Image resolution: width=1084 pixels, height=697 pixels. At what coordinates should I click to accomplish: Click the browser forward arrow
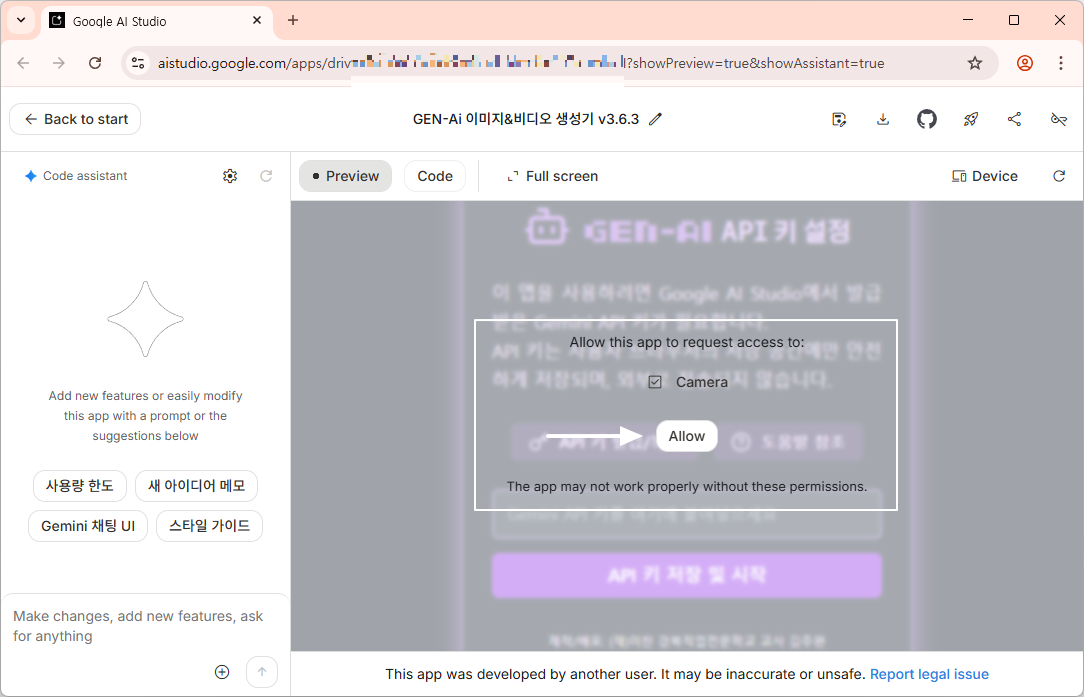tap(59, 63)
